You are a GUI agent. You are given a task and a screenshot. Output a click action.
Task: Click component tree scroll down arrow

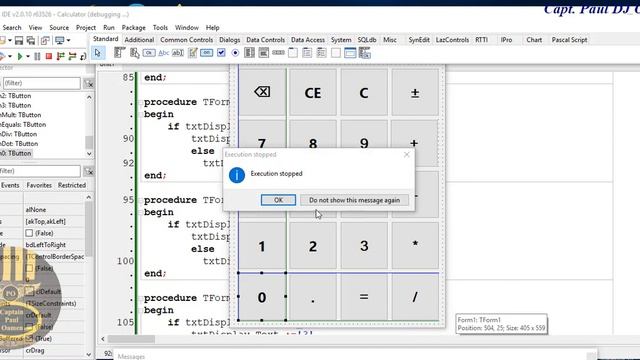coord(89,154)
